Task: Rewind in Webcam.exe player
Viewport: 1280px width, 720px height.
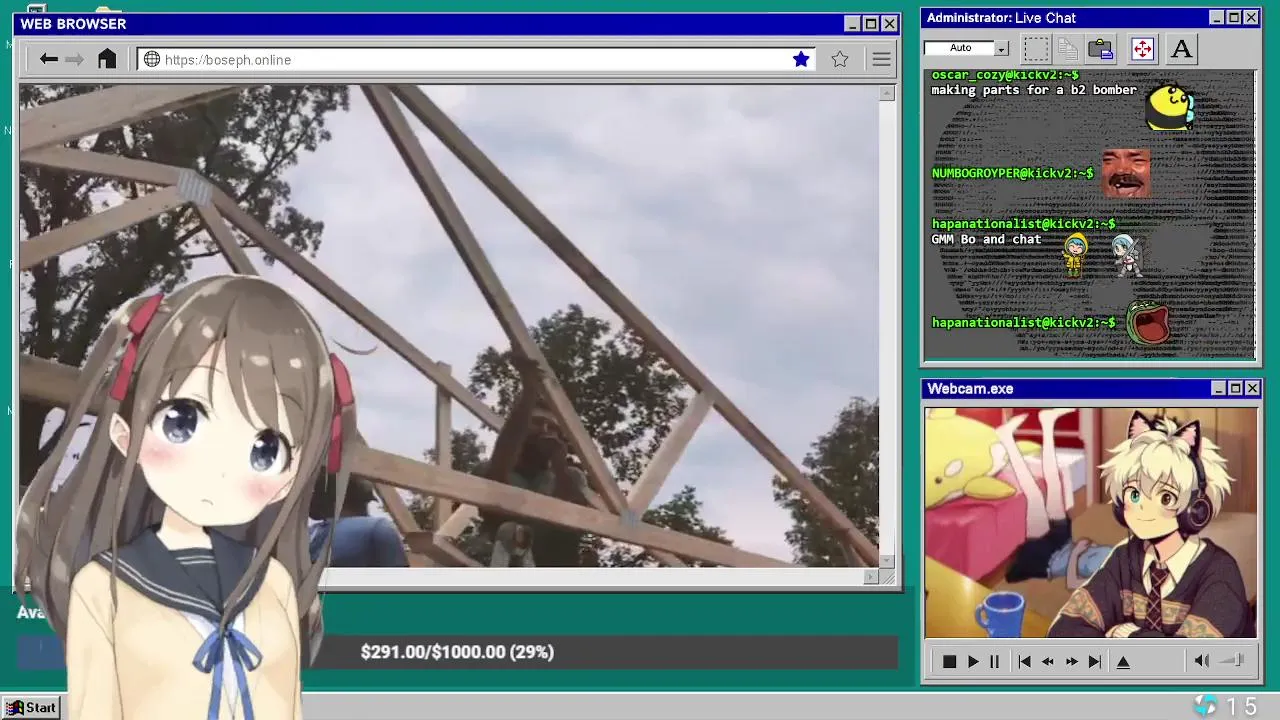Action: point(1048,662)
